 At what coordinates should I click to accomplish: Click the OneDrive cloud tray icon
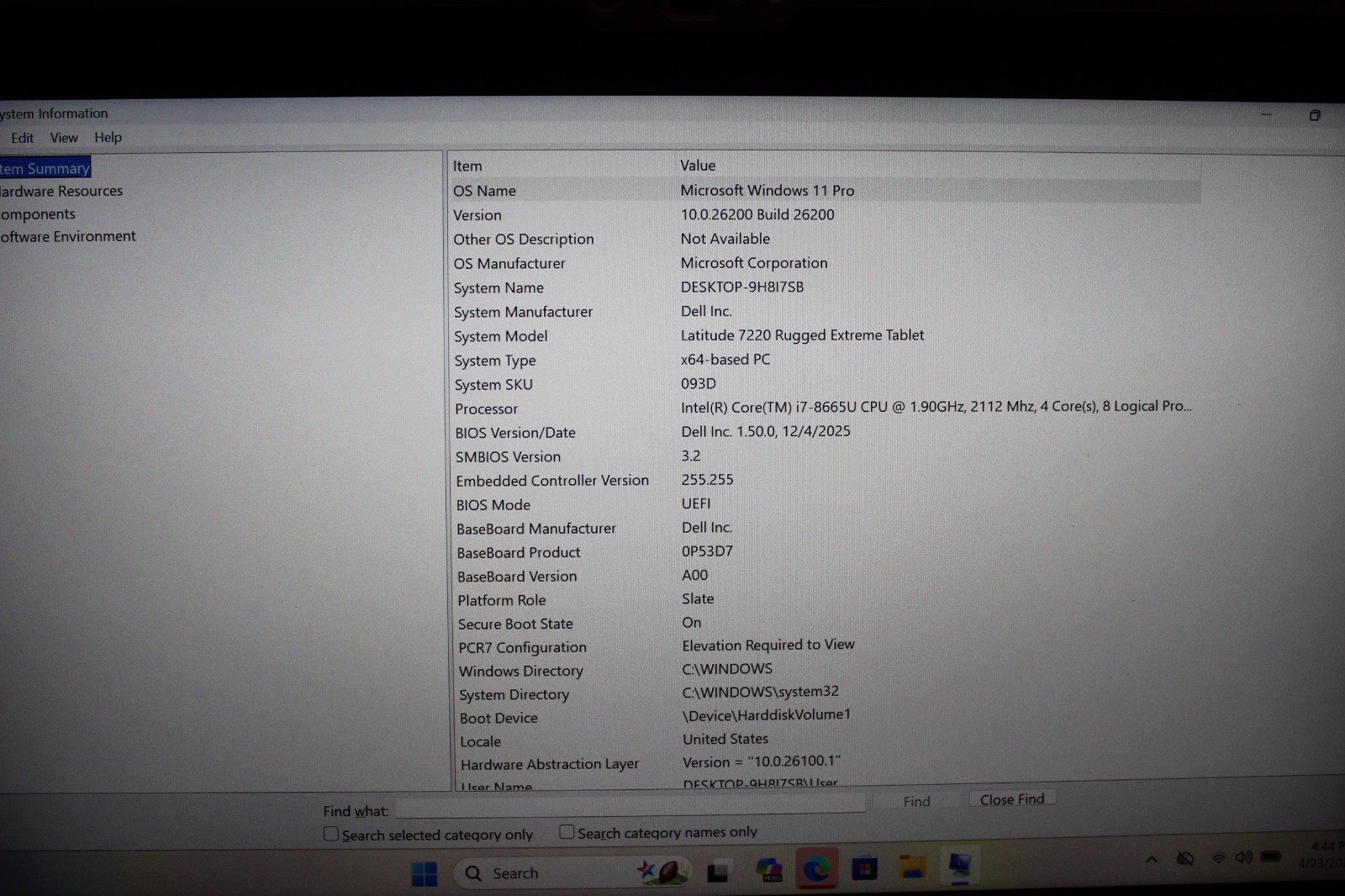coord(1185,858)
